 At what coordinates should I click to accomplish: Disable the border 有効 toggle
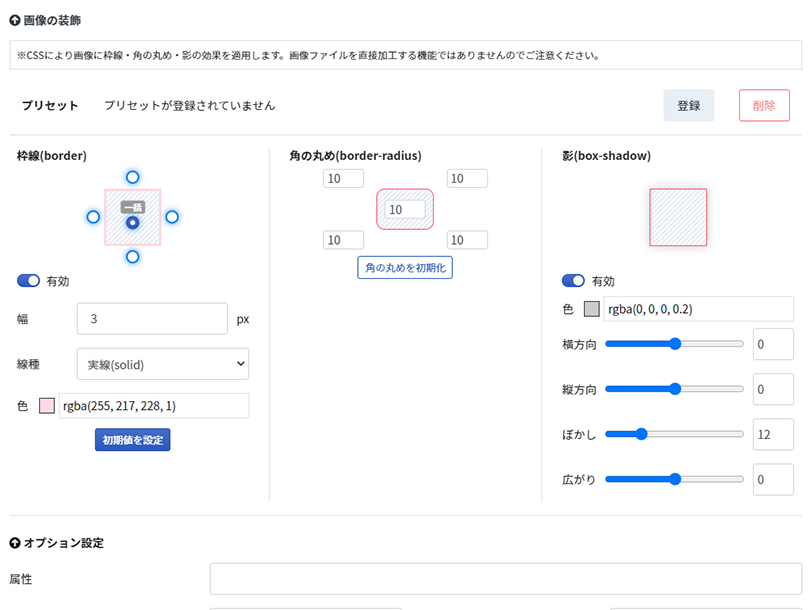click(x=28, y=280)
